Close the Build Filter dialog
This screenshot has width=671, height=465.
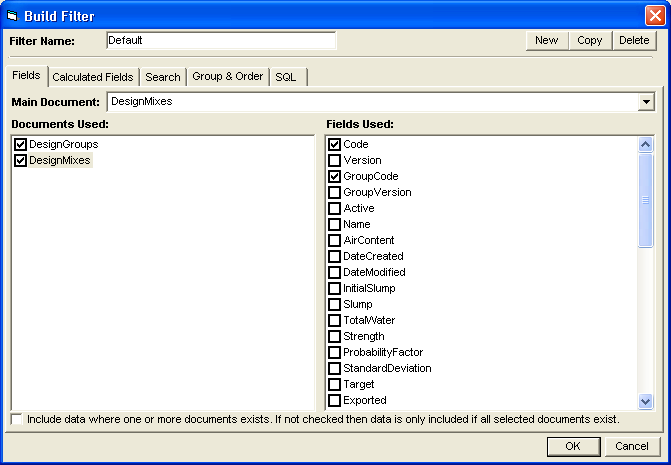(653, 14)
